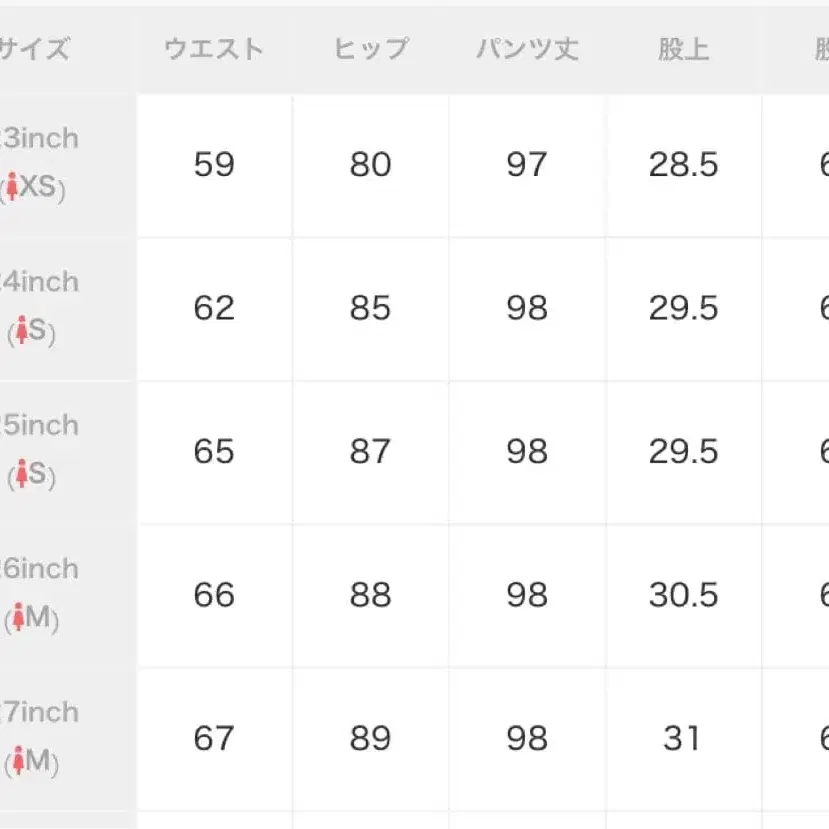Select the ウエスト column header
Viewport: 829px width, 829px height.
[214, 49]
